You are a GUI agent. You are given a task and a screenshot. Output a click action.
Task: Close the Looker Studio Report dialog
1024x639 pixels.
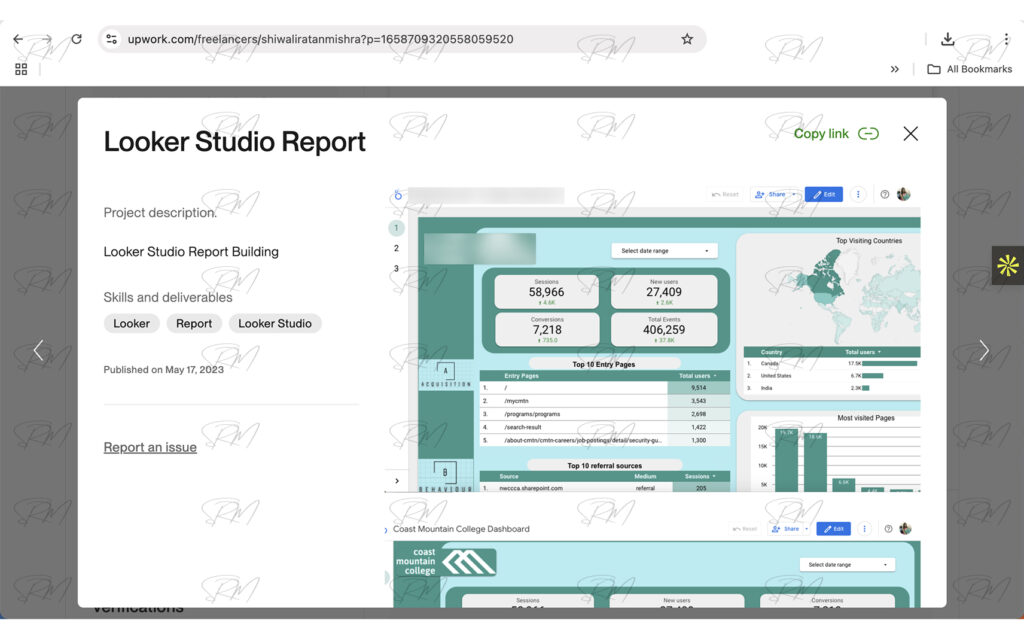[910, 134]
